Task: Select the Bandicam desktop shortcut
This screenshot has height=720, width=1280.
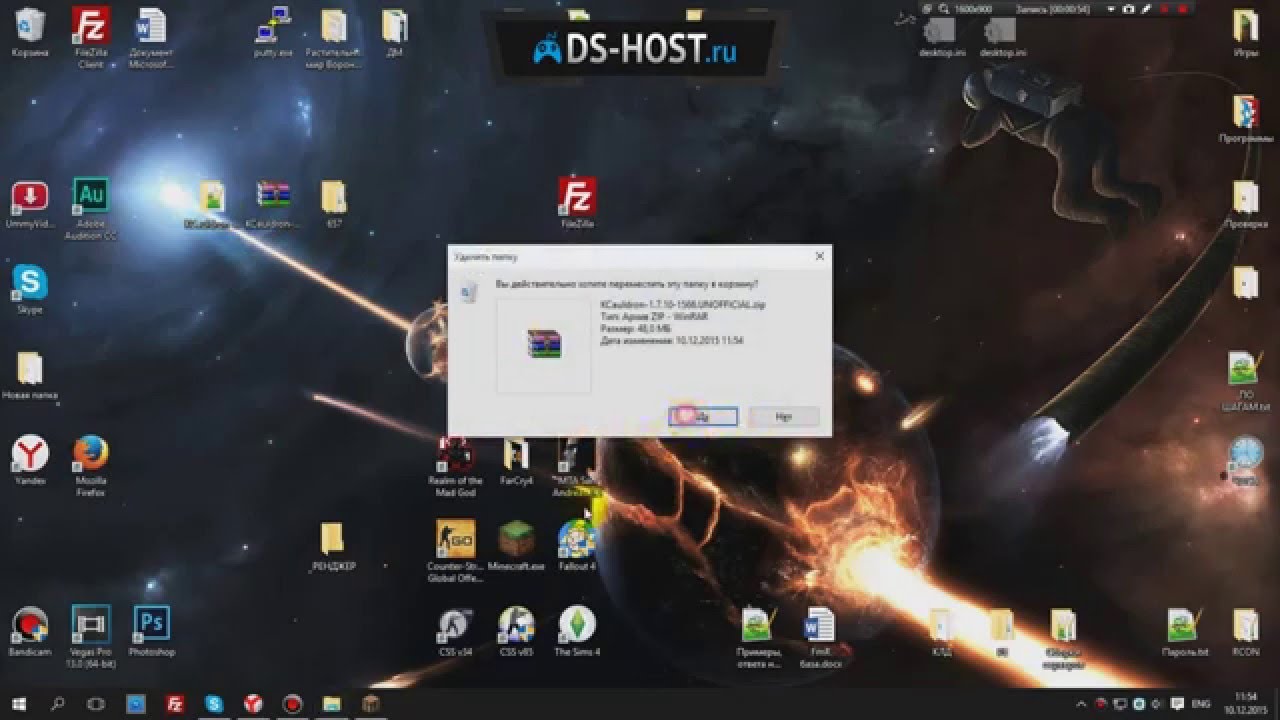Action: [x=30, y=632]
